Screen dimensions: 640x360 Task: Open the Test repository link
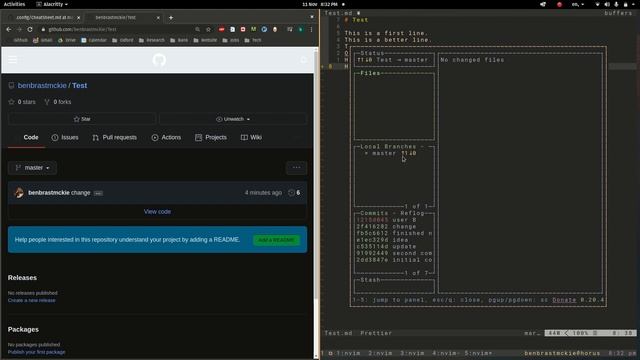coord(80,85)
